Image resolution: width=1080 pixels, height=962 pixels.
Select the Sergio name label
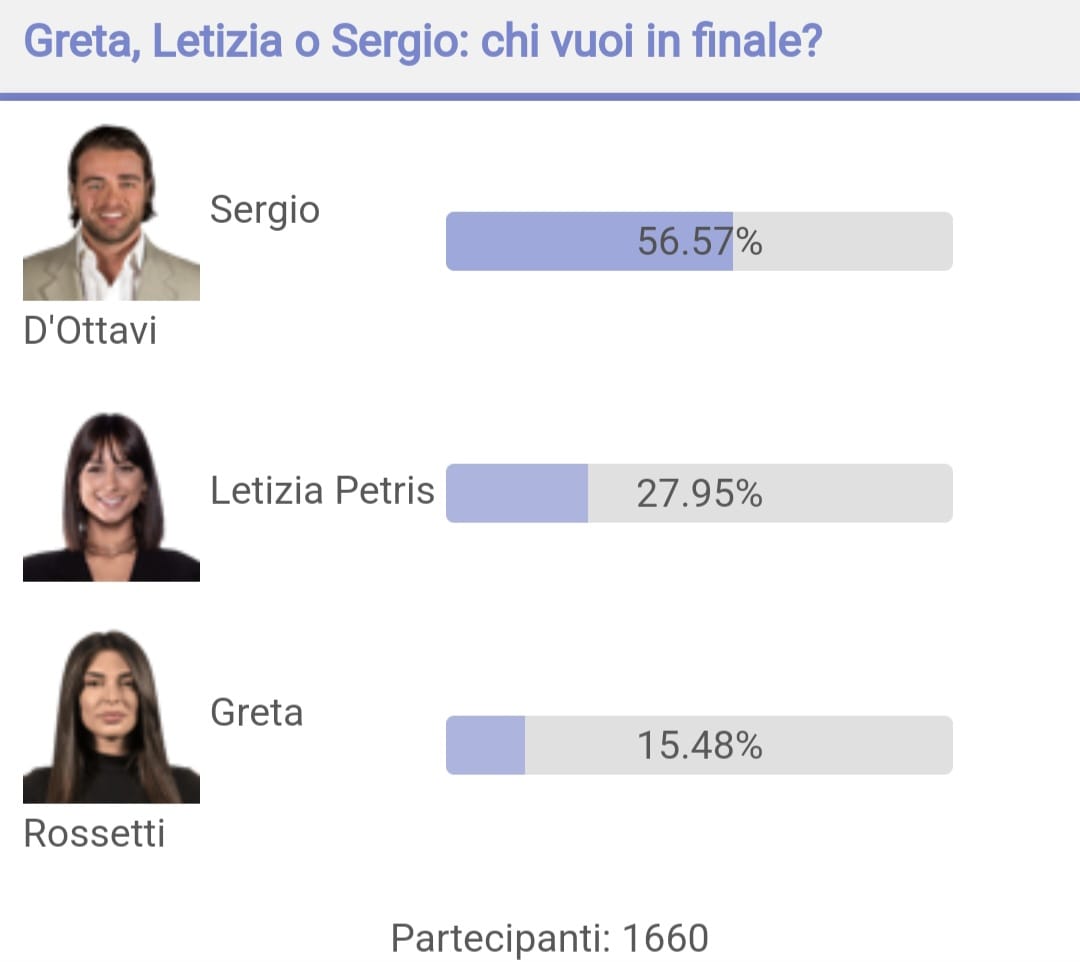[264, 211]
